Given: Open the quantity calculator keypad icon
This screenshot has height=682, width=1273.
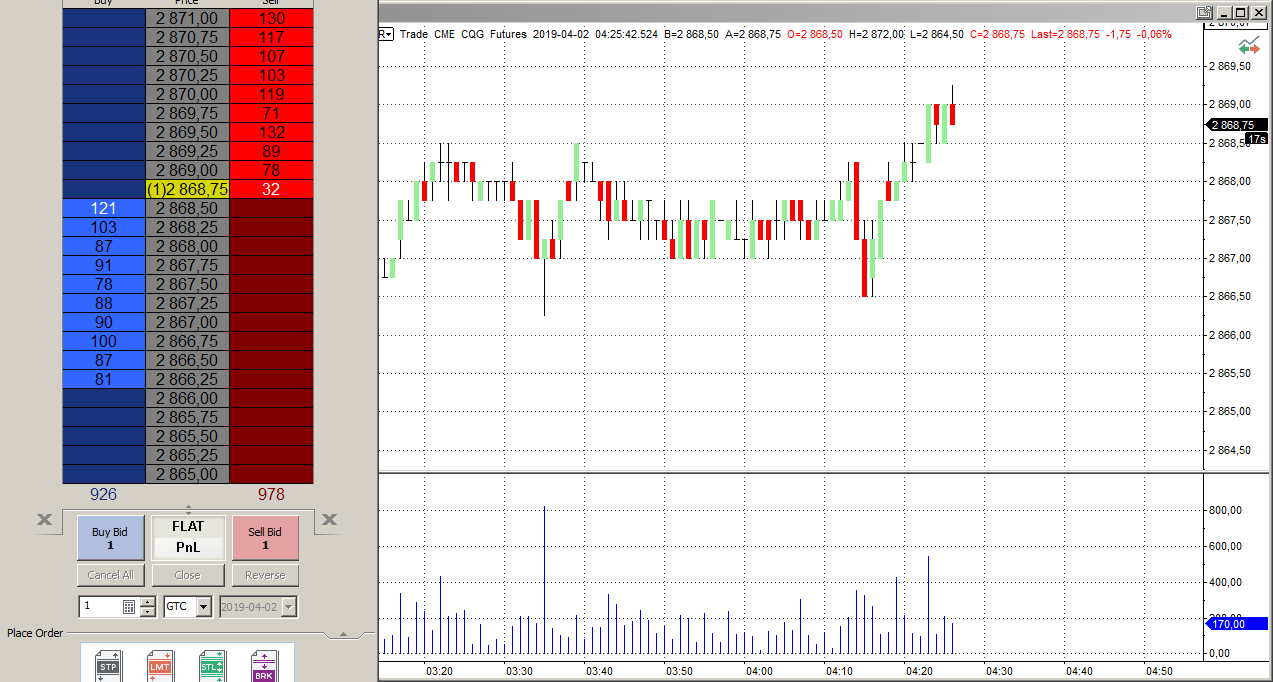Looking at the screenshot, I should coord(129,606).
